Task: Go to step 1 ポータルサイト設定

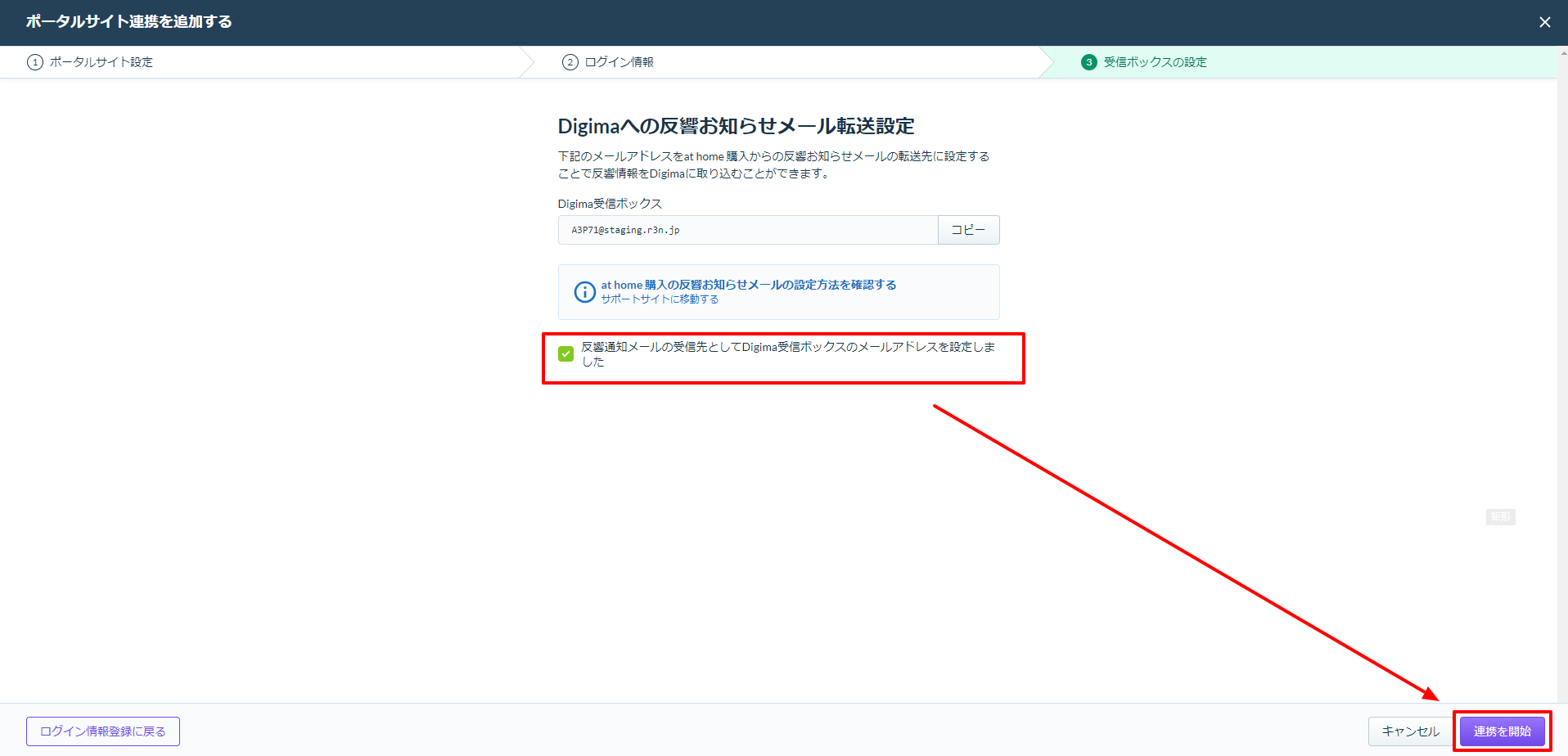Action: (91, 62)
